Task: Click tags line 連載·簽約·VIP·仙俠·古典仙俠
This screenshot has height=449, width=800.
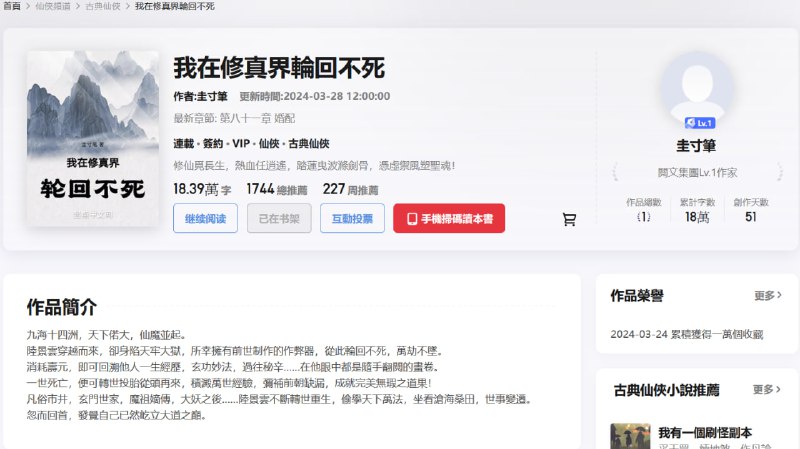Action: point(251,144)
